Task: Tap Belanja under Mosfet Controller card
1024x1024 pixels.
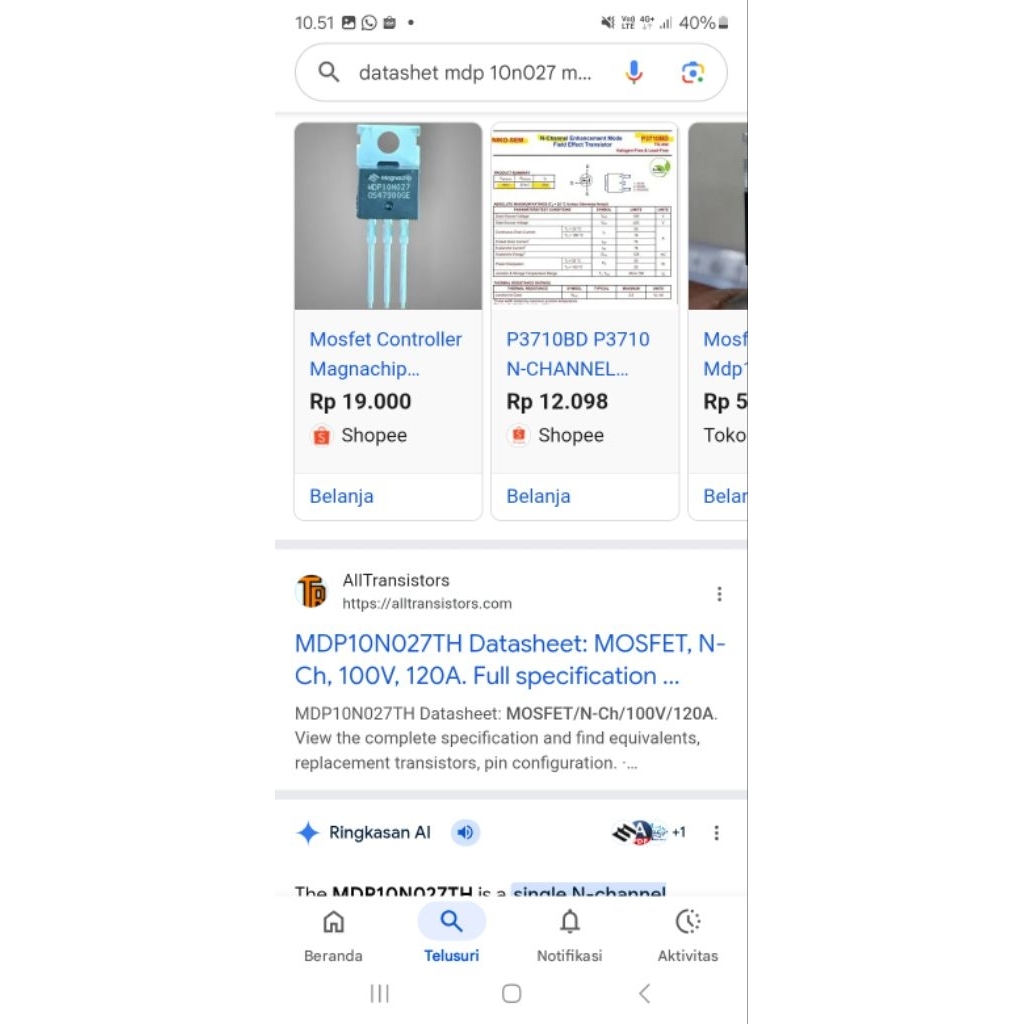Action: tap(342, 496)
